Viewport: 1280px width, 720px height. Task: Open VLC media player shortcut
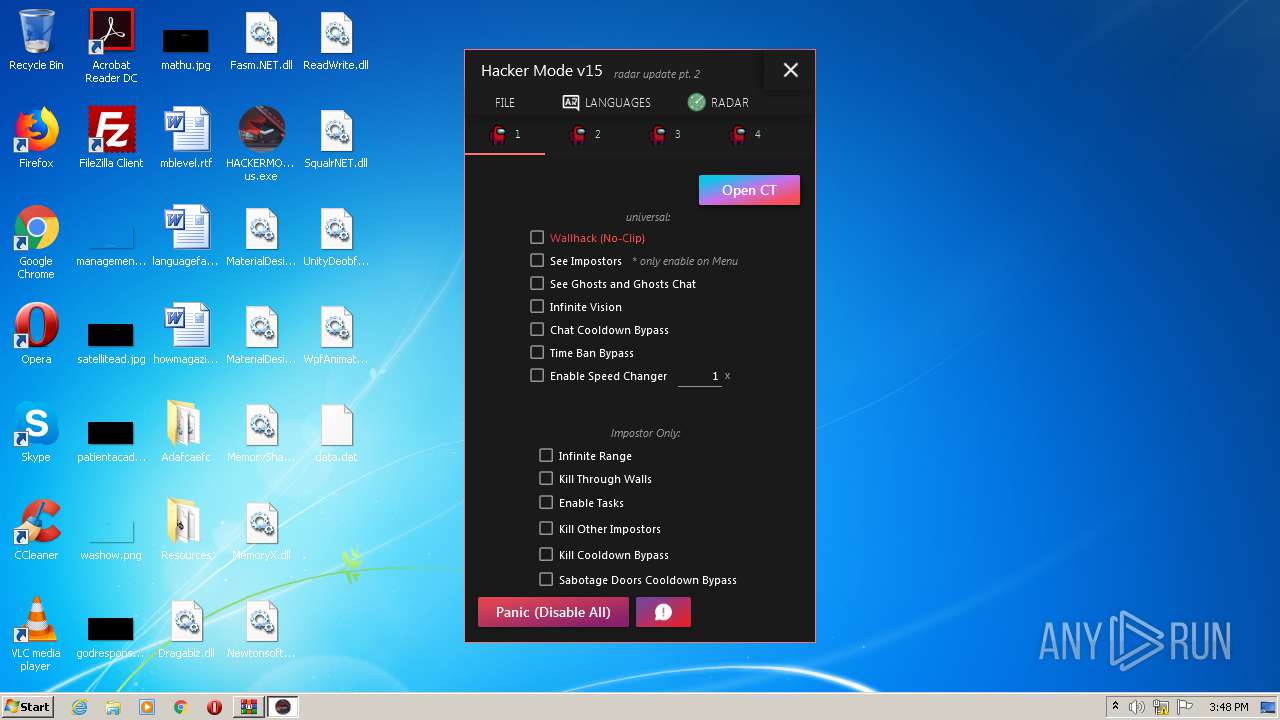[36, 634]
